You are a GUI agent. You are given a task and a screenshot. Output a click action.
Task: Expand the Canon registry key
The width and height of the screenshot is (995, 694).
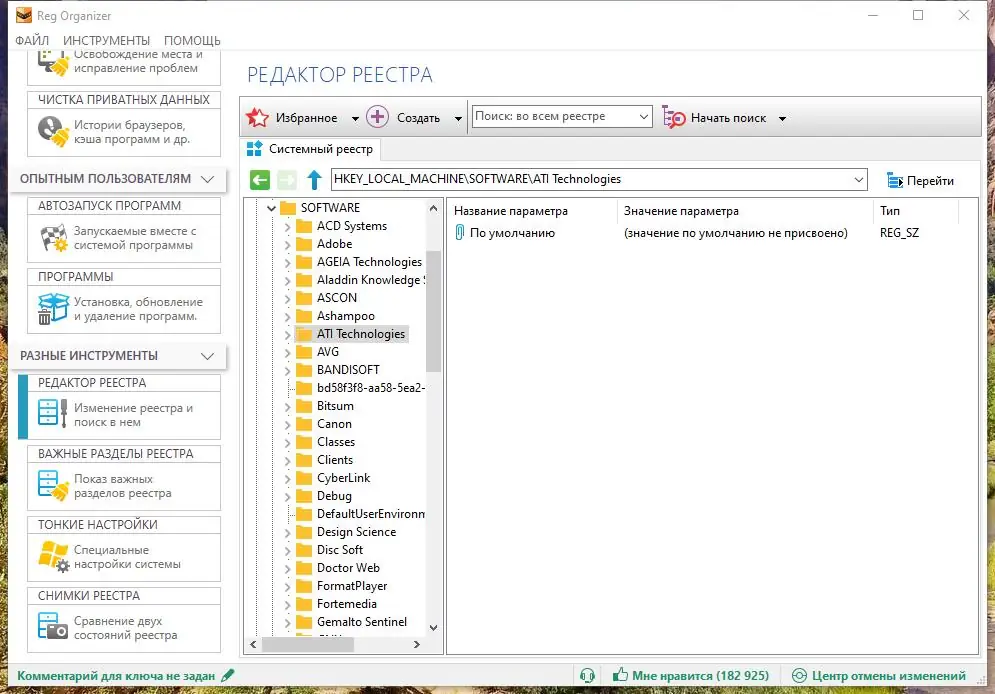[287, 424]
